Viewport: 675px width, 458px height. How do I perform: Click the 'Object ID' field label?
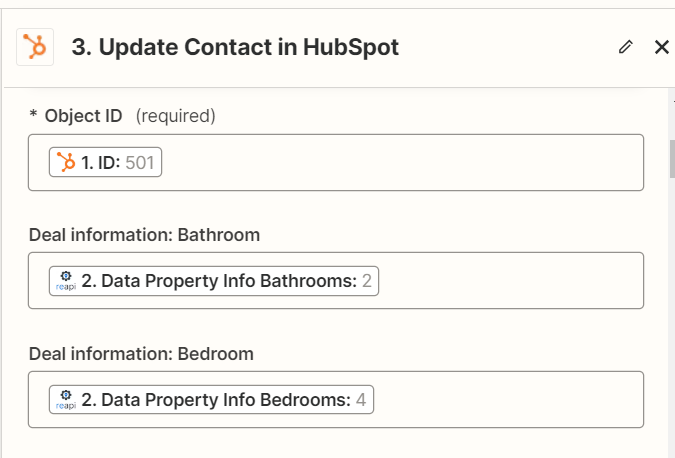(x=84, y=116)
